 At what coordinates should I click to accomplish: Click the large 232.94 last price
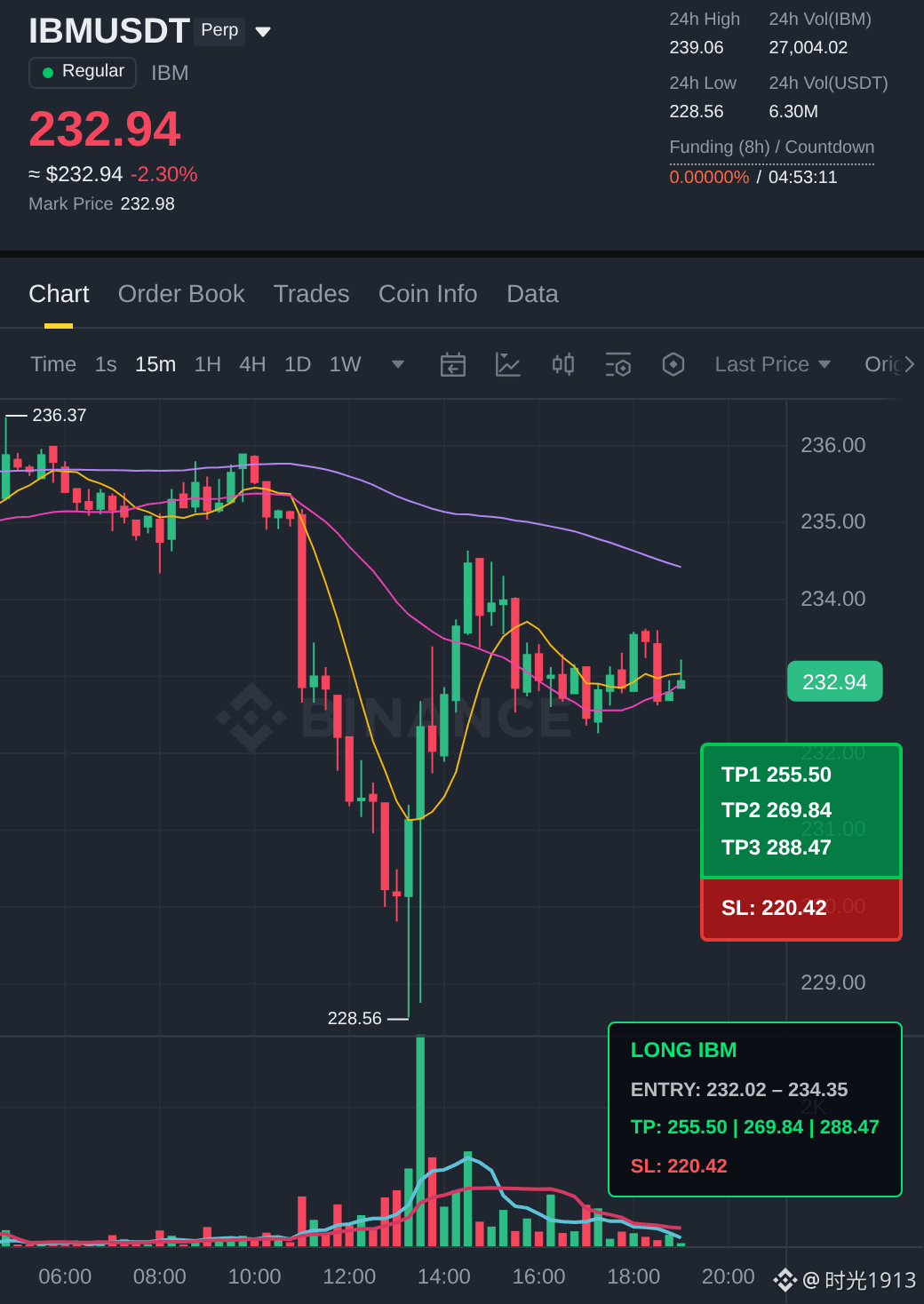tap(105, 129)
